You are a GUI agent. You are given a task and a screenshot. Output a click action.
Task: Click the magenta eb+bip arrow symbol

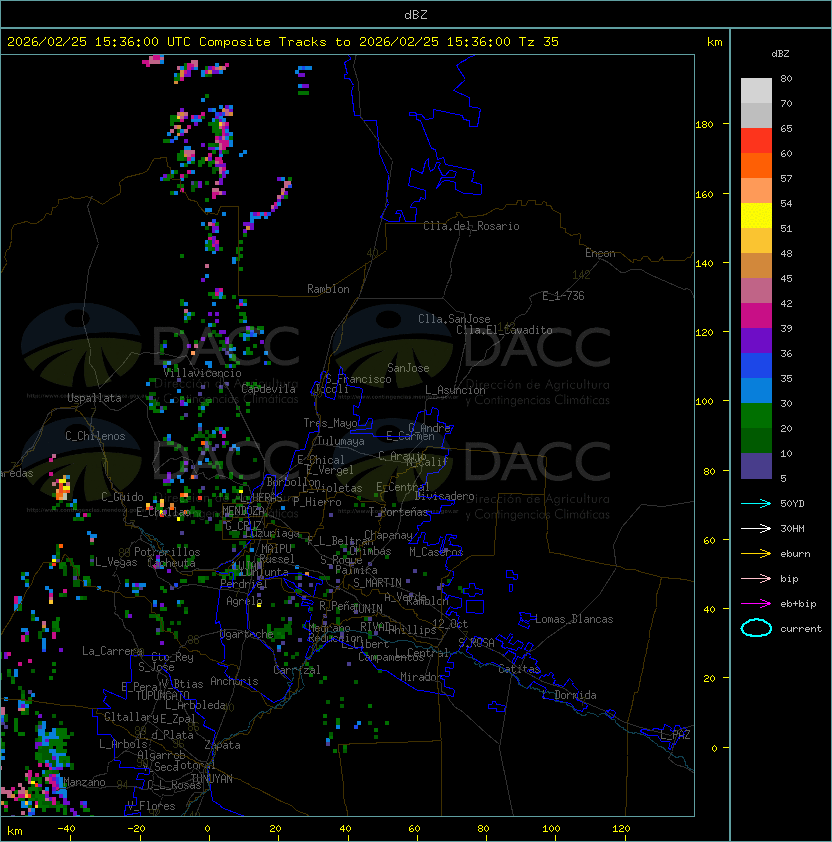click(756, 604)
